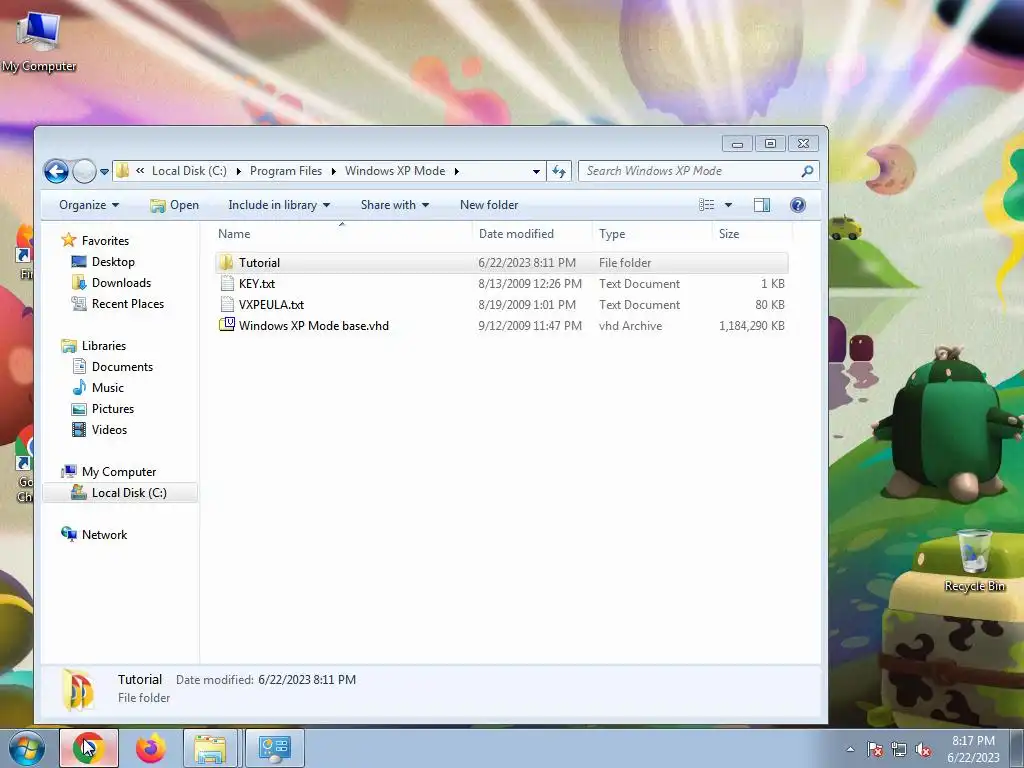Launch Firefox from the taskbar

click(151, 748)
